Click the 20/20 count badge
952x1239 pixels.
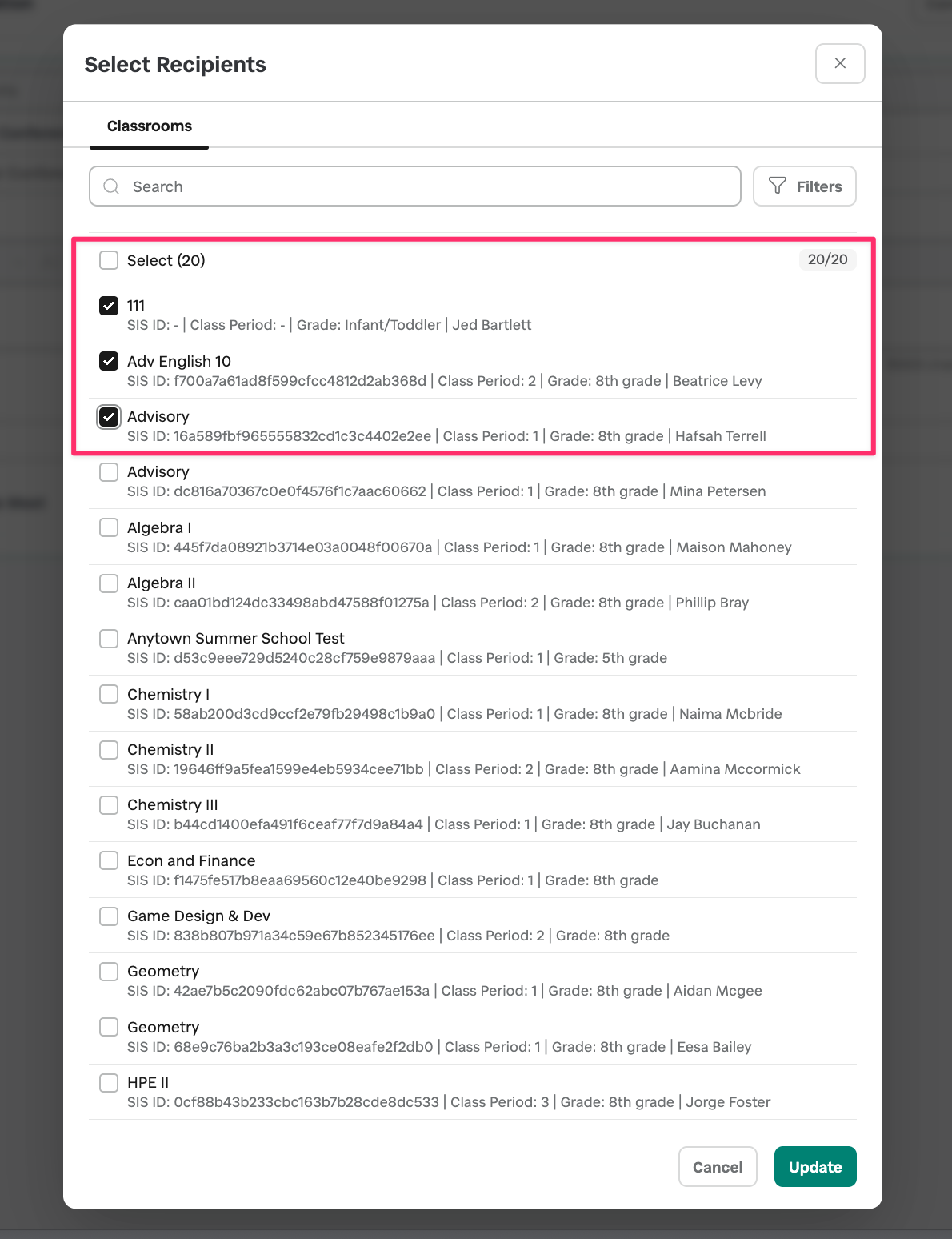pyautogui.click(x=827, y=259)
